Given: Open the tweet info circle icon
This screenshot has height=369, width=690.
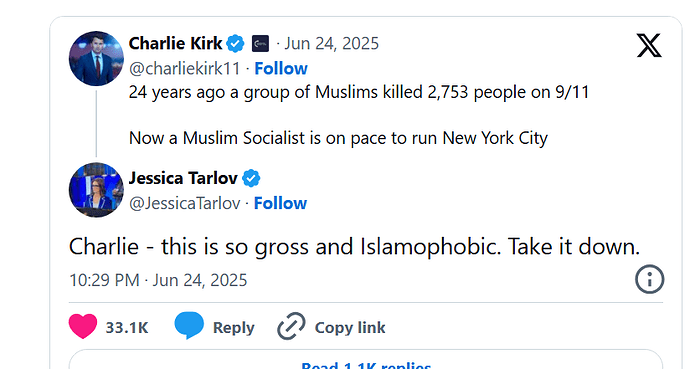Looking at the screenshot, I should (x=649, y=279).
